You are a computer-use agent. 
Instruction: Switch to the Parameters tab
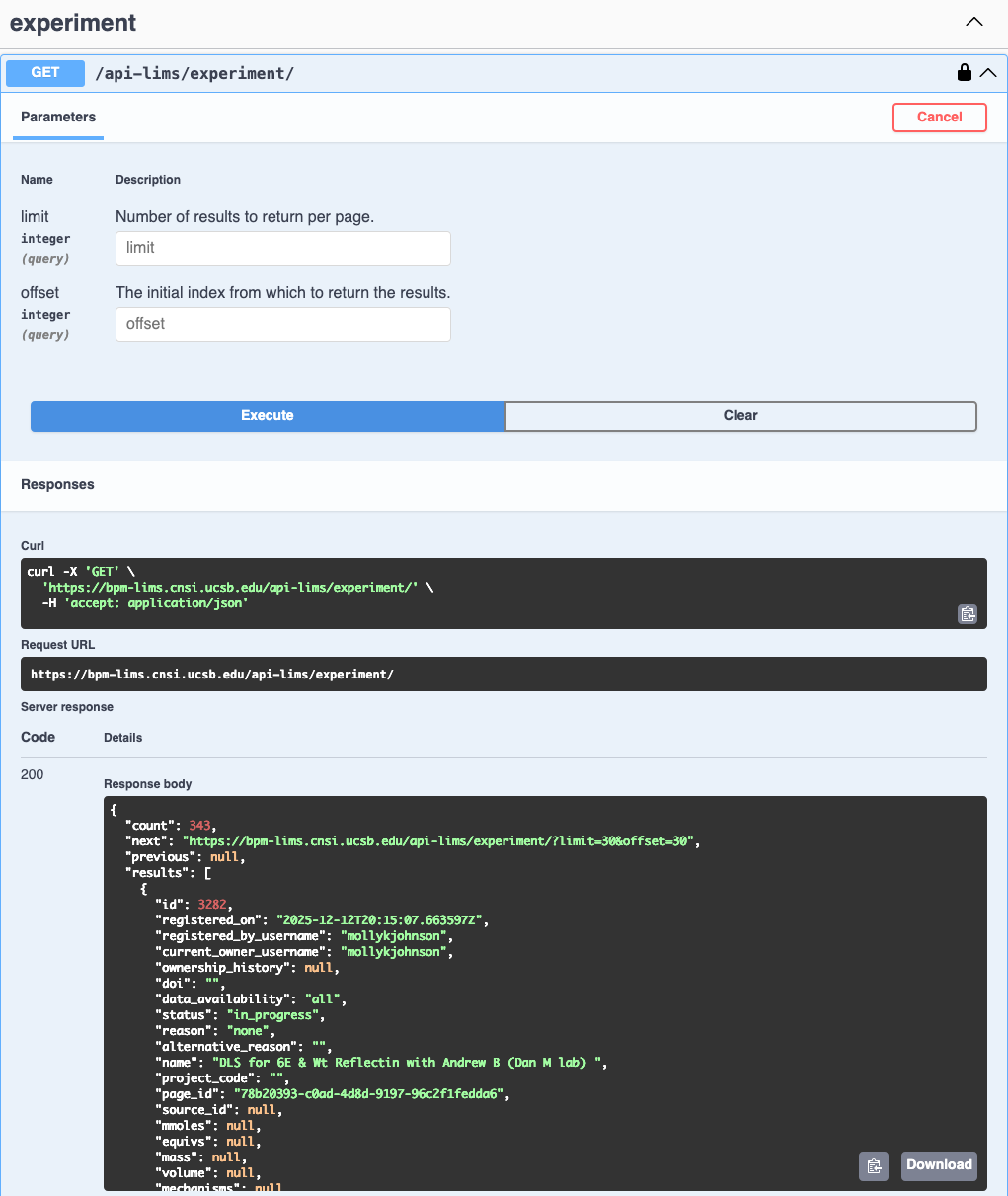[x=57, y=117]
